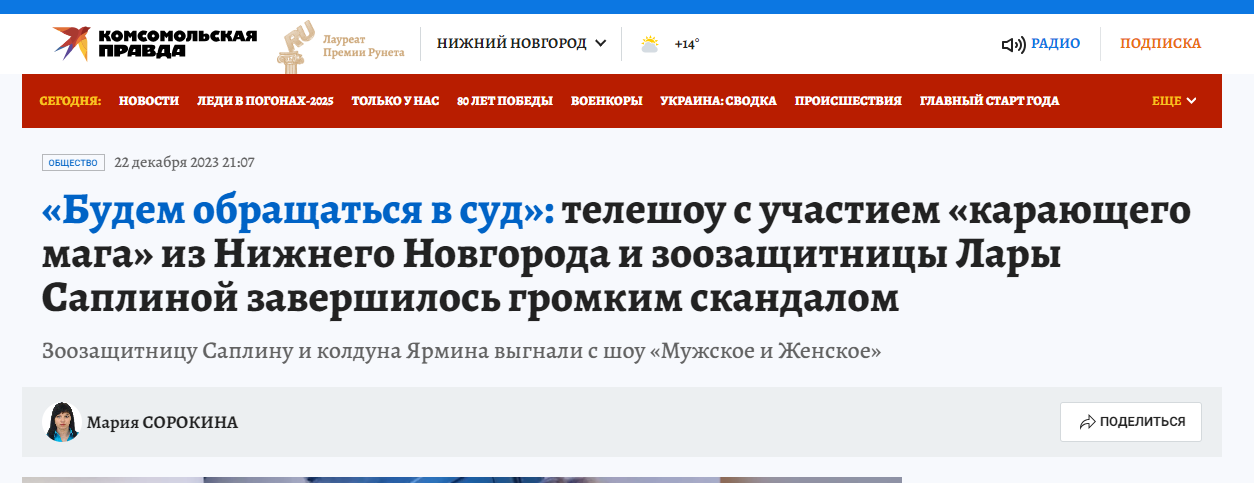Open ЛЕДИ В ПОГОНАХ-2025 section

[x=265, y=101]
